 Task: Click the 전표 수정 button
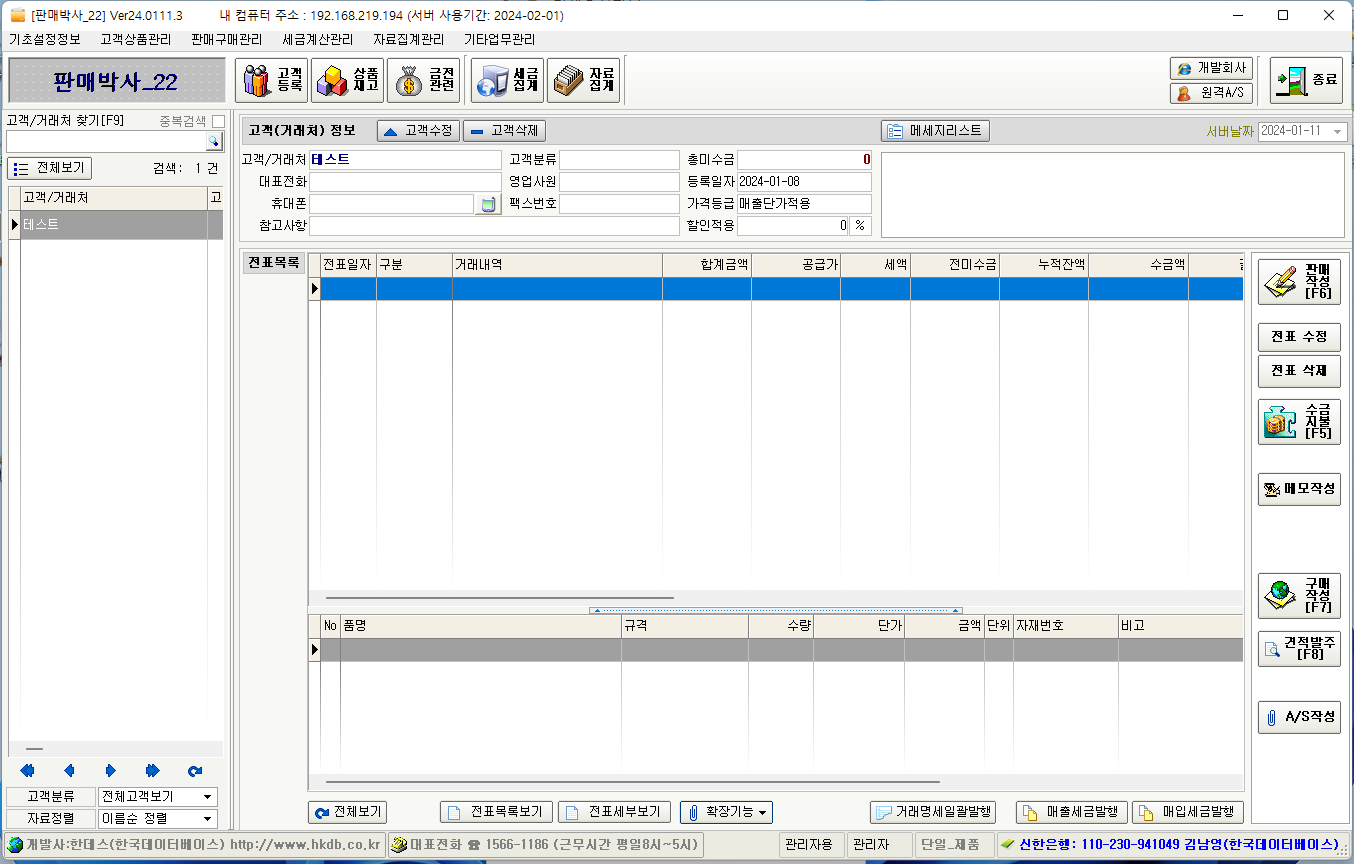(1298, 337)
